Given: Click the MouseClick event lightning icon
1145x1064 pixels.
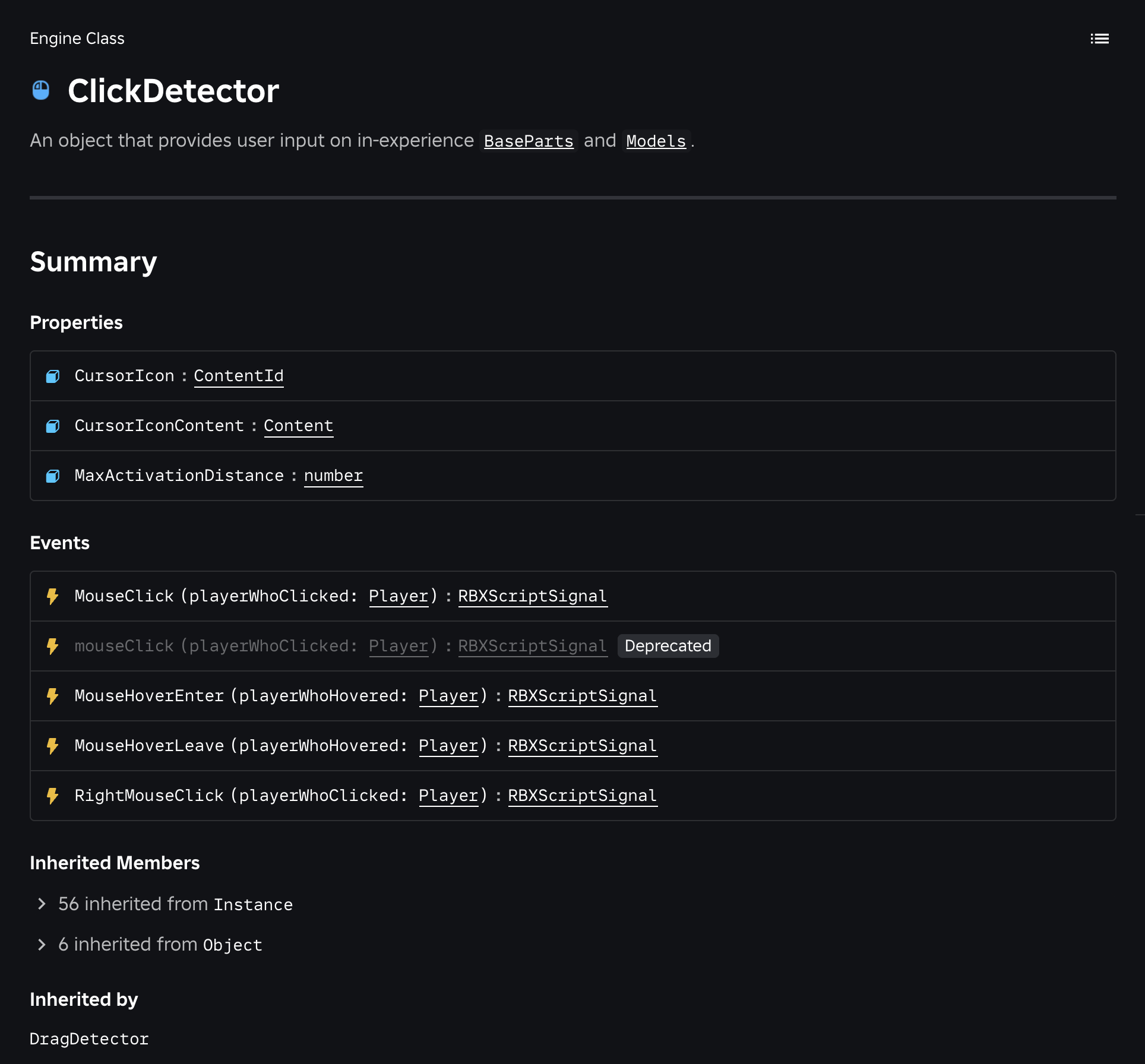Looking at the screenshot, I should pos(53,596).
